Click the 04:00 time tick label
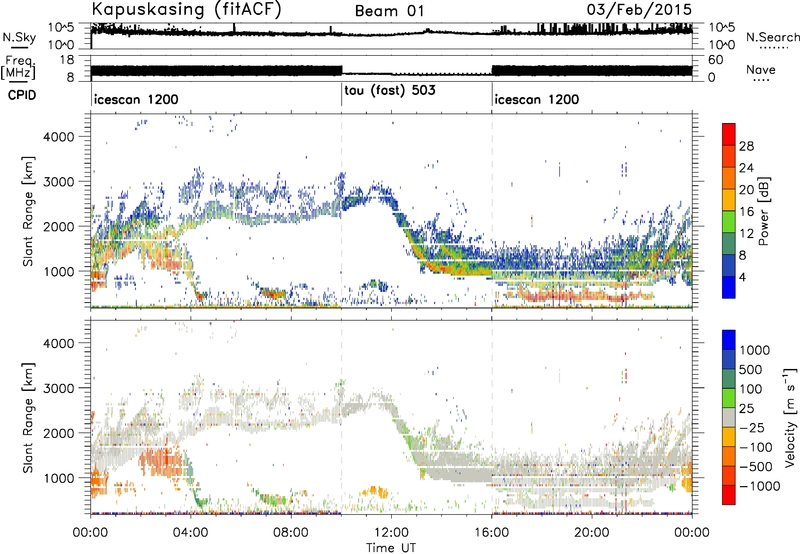800x554 pixels. (x=190, y=533)
